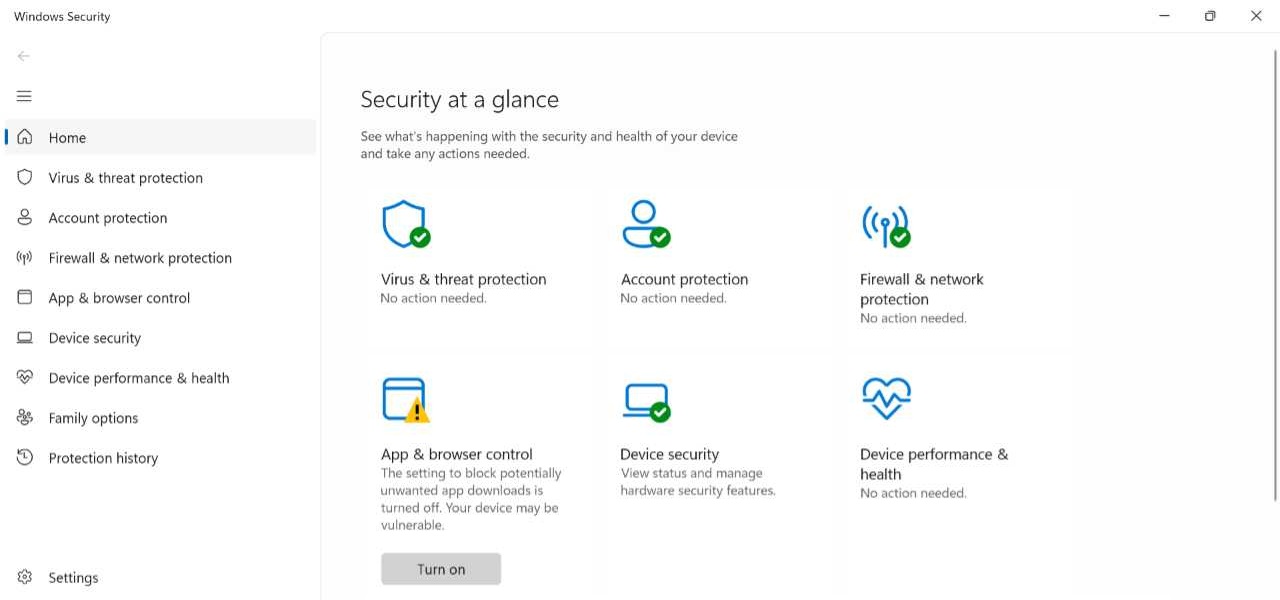Viewport: 1280px width, 600px height.
Task: Open Firewall & network protection sidebar item
Action: 140,258
